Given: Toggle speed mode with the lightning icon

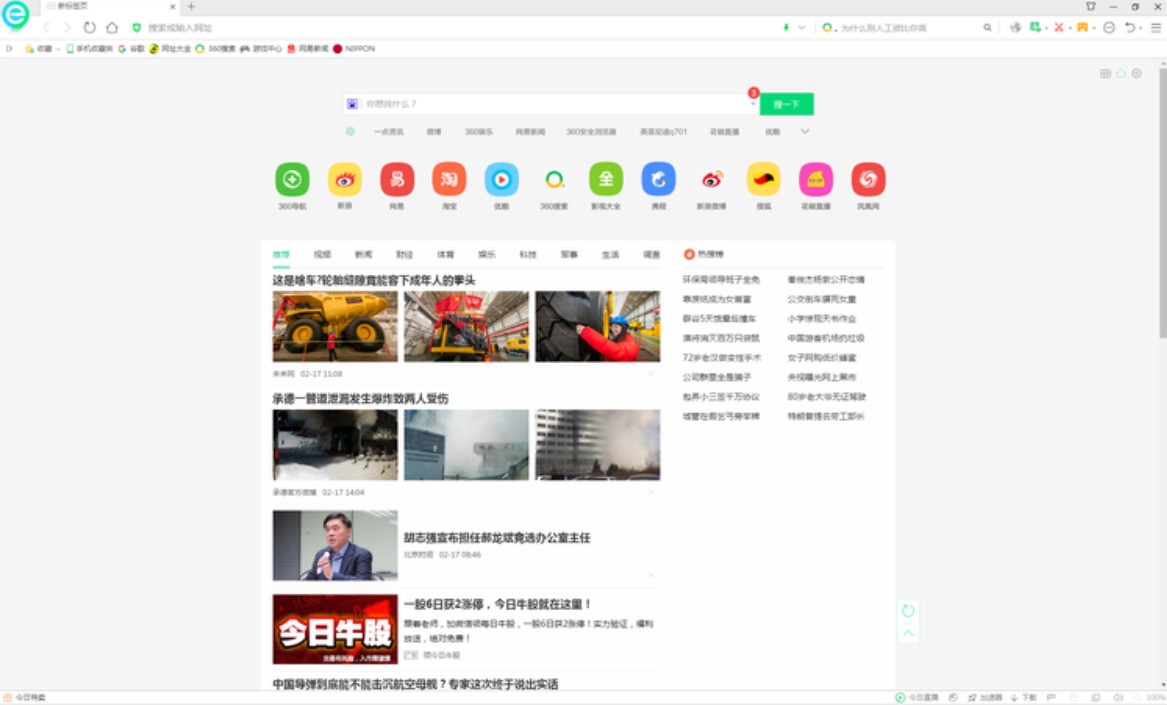Looking at the screenshot, I should tap(786, 27).
